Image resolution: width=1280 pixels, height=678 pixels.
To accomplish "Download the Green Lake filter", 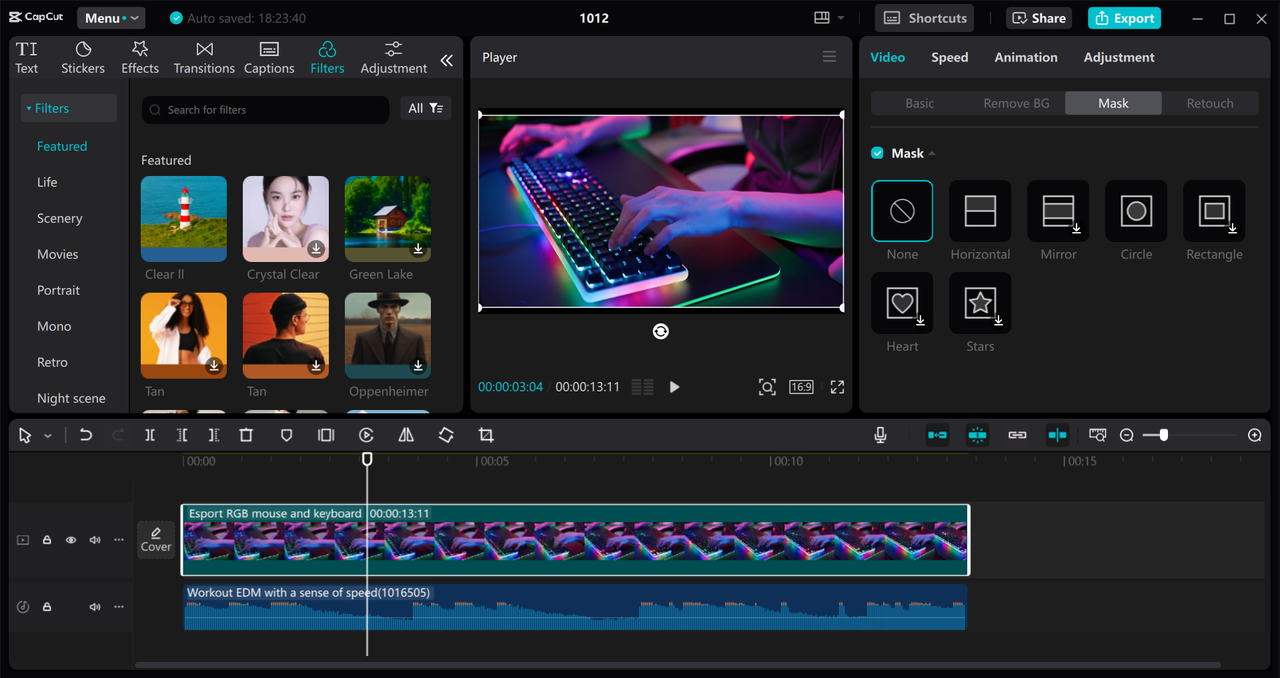I will [418, 248].
